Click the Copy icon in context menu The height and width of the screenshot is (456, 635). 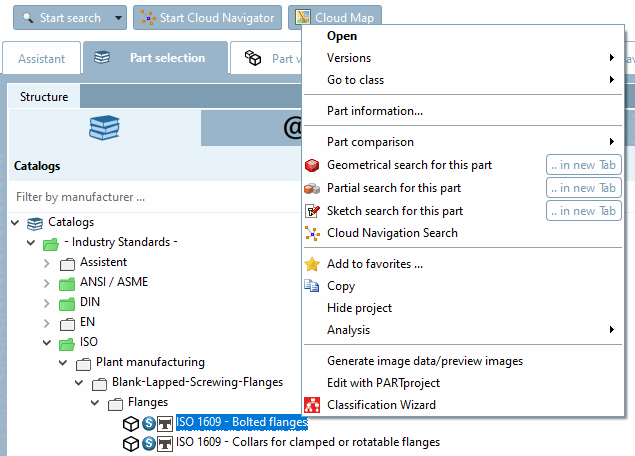coord(313,286)
